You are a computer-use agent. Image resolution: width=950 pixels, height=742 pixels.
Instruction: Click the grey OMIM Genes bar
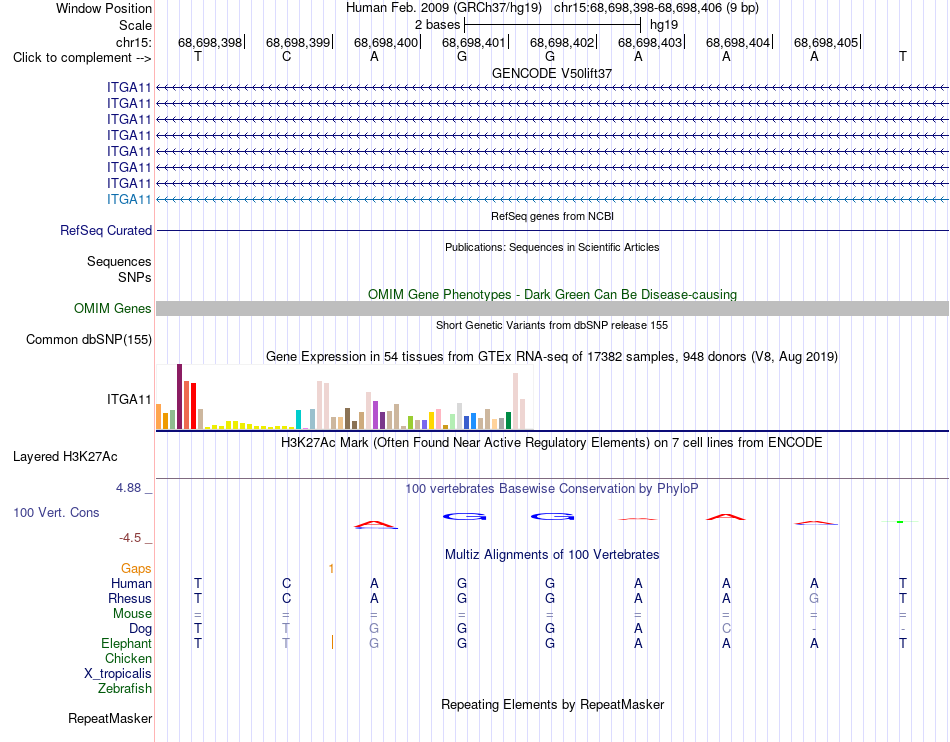tap(552, 308)
